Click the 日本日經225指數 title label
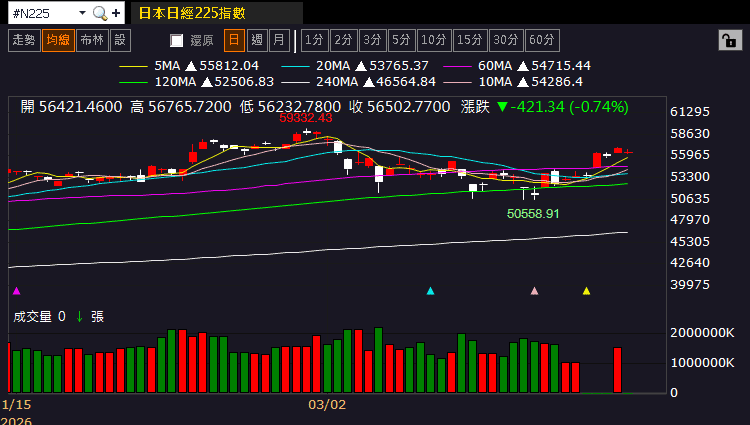 pos(190,13)
